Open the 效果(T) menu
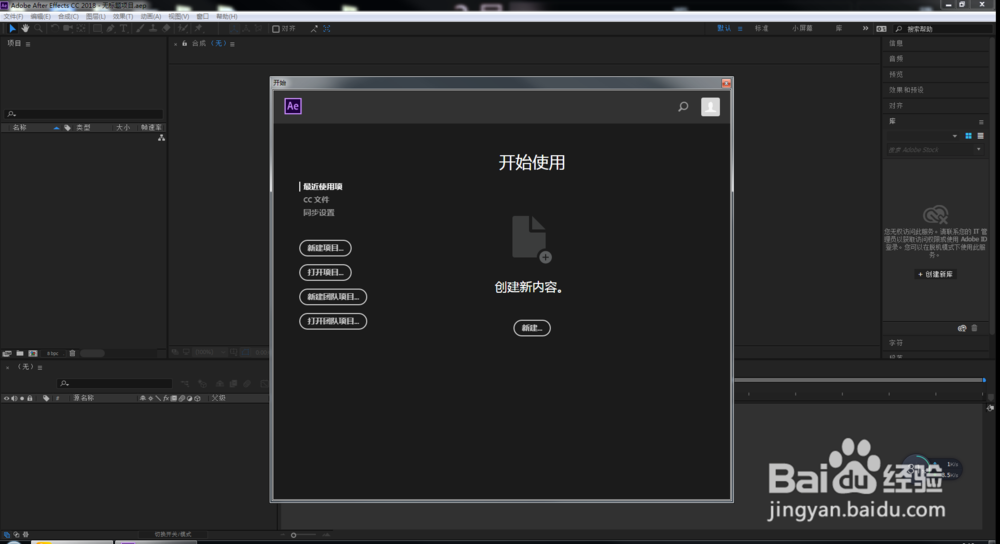Screen dimensions: 1000x544 [122, 17]
